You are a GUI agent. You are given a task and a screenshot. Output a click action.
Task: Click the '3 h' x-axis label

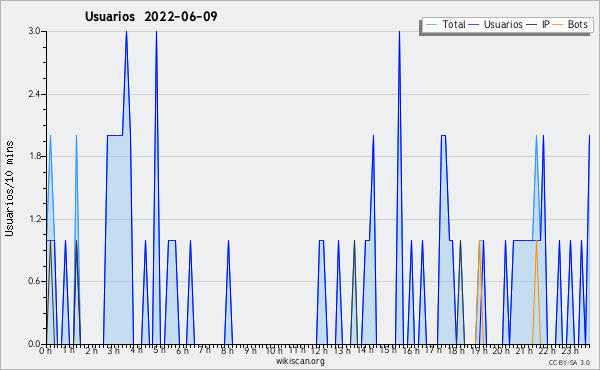pyautogui.click(x=114, y=351)
